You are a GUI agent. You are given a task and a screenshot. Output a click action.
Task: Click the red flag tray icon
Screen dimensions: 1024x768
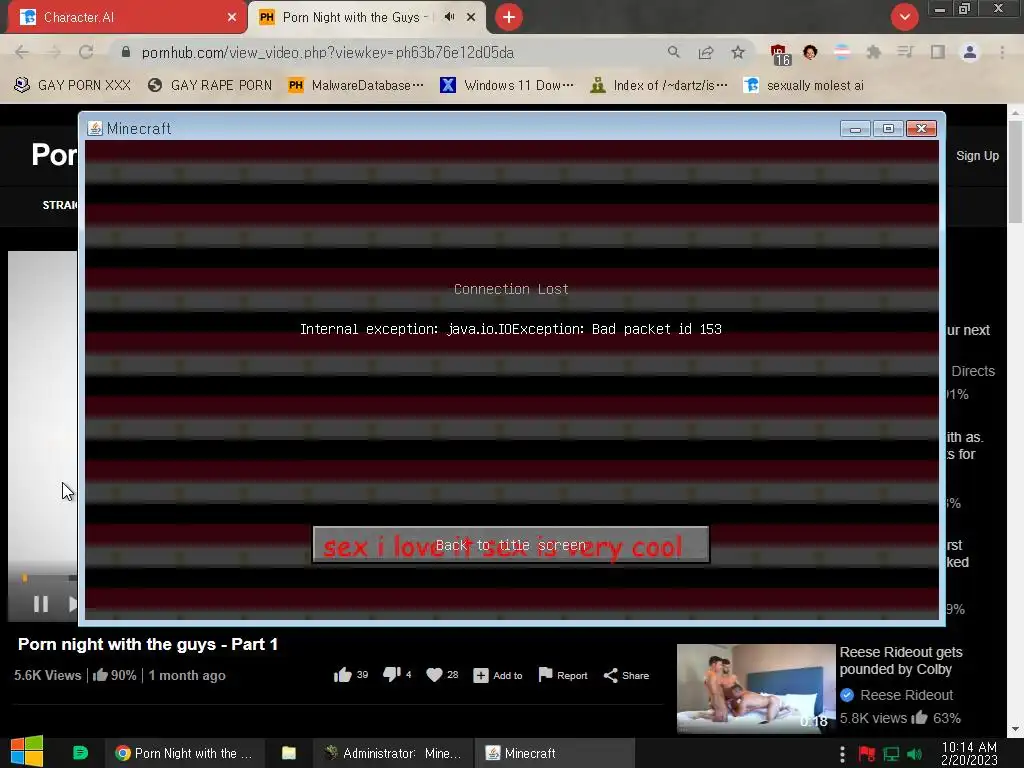(x=867, y=754)
